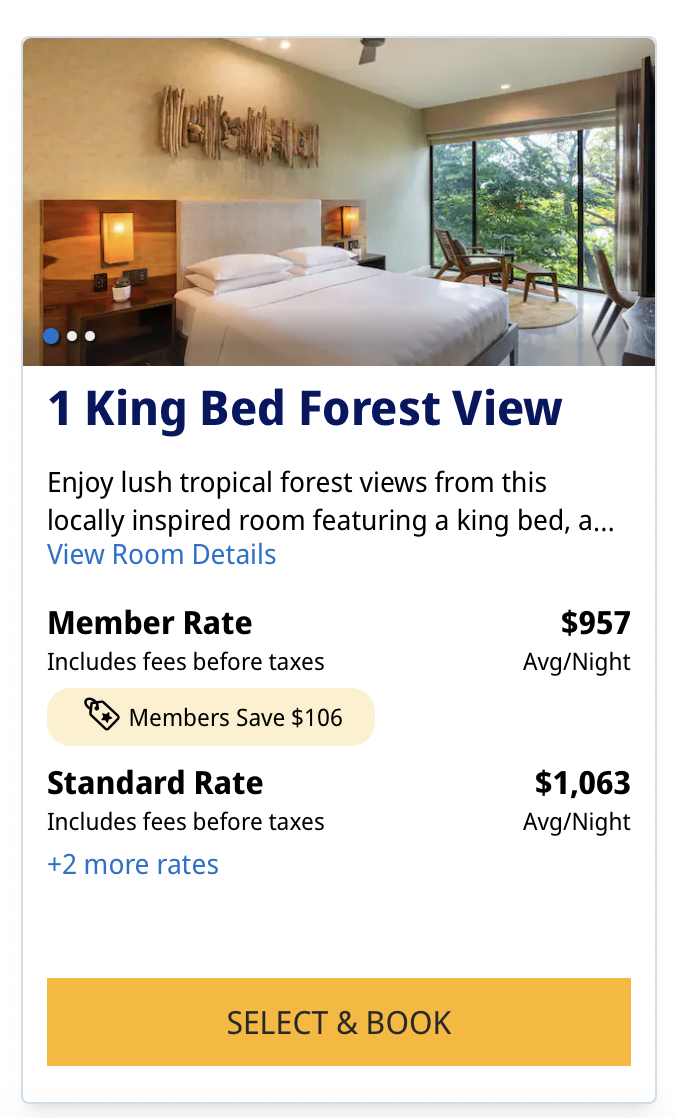The height and width of the screenshot is (1118, 674).
Task: Select the Member Rate heading
Action: coord(150,623)
